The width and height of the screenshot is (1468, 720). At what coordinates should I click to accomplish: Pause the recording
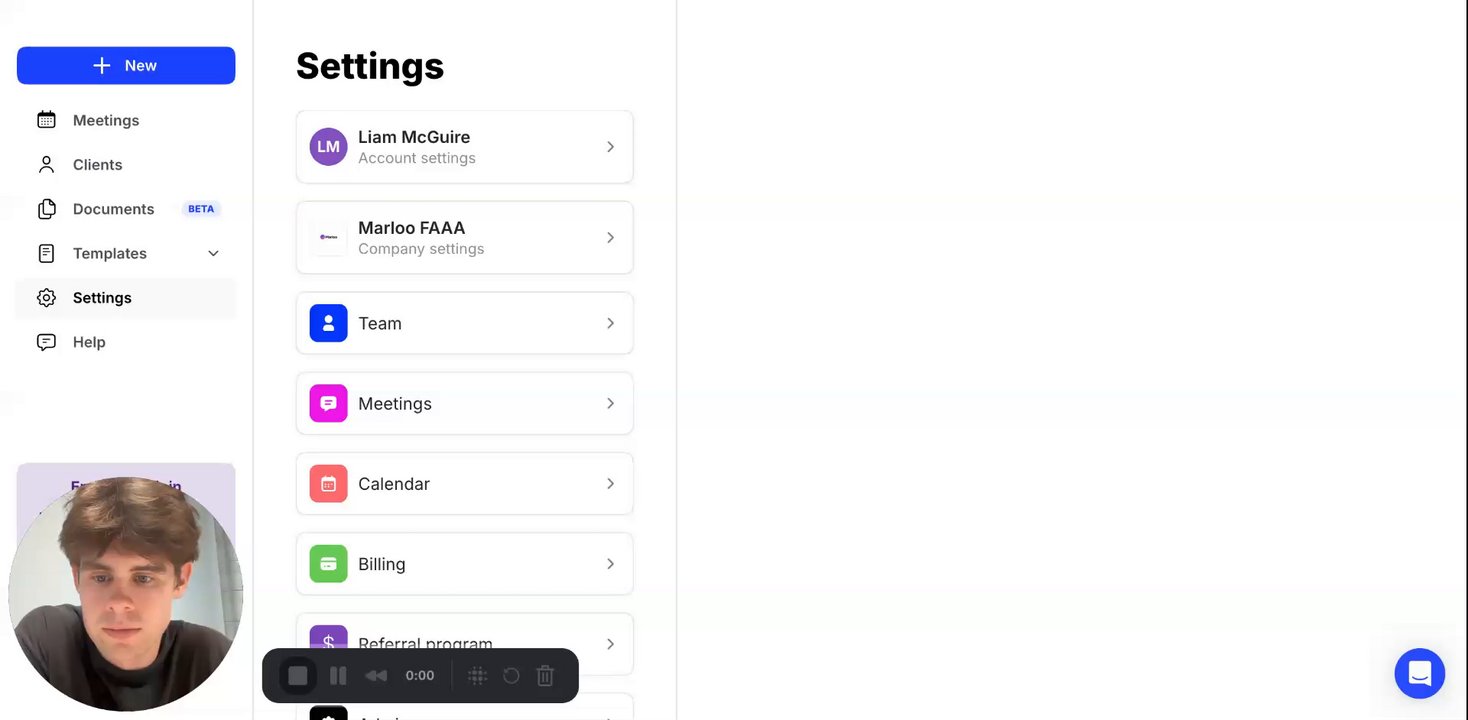(x=338, y=676)
